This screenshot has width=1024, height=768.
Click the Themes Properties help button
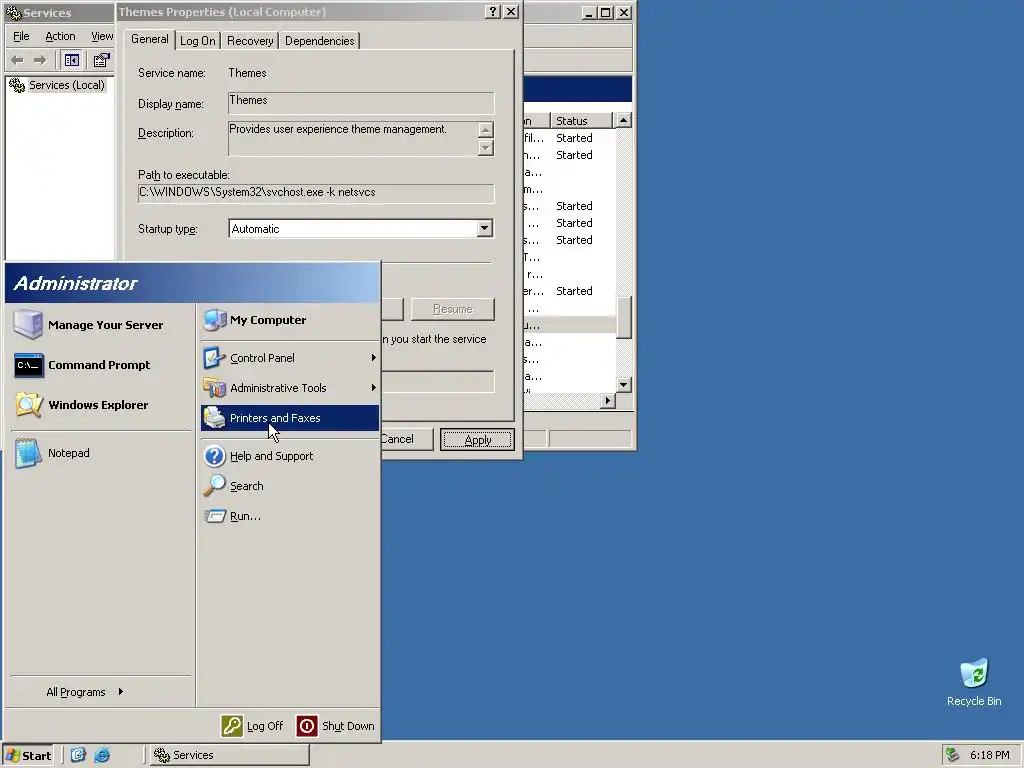[x=493, y=12]
